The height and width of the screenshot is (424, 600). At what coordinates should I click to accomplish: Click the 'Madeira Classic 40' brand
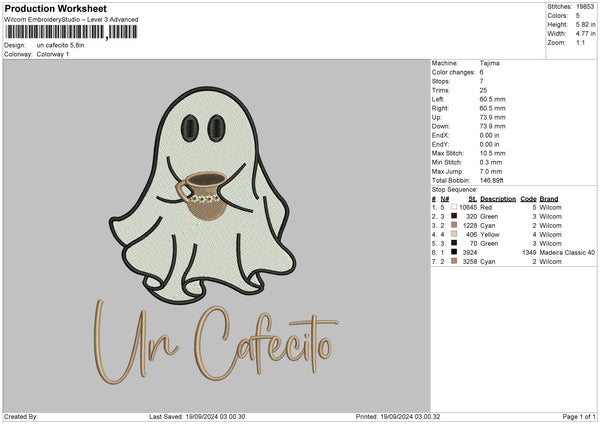coord(567,253)
